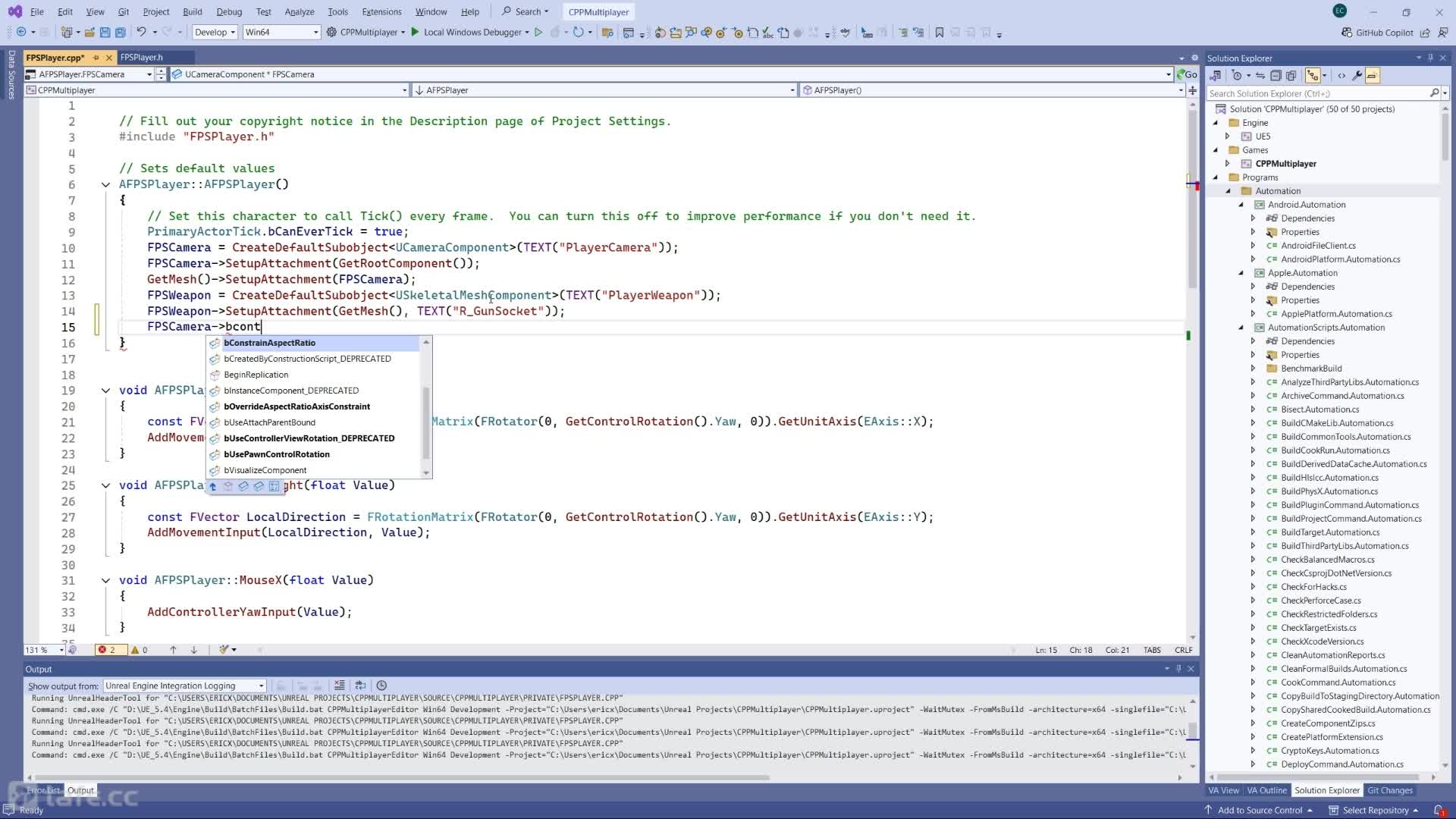This screenshot has width=1456, height=819.
Task: Click the Save FPSPlayer.cpp toolbar icon
Action: [105, 33]
